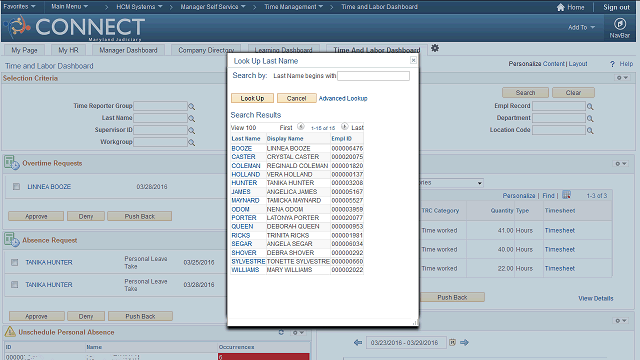Open Manager Dashboard tab
Image resolution: width=640 pixels, height=360 pixels.
coord(128,50)
